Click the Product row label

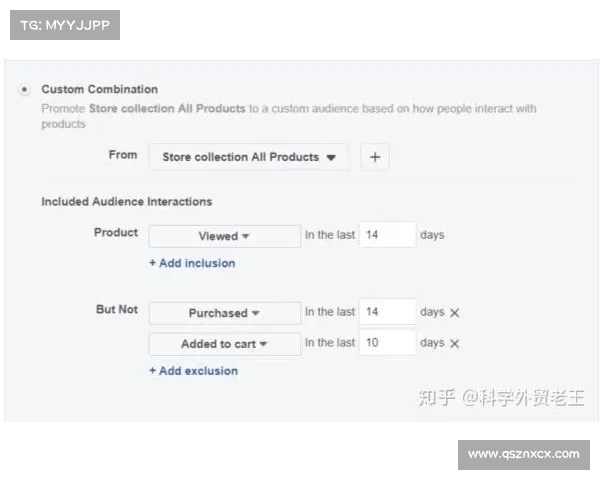[x=116, y=233]
